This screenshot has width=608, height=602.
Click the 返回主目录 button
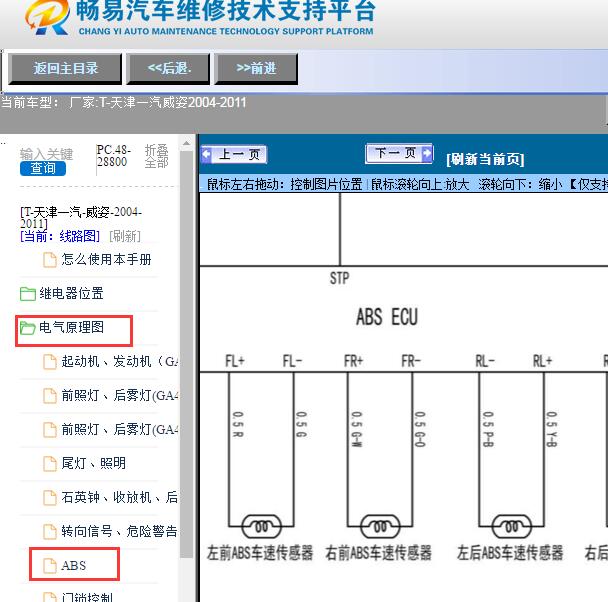point(65,69)
